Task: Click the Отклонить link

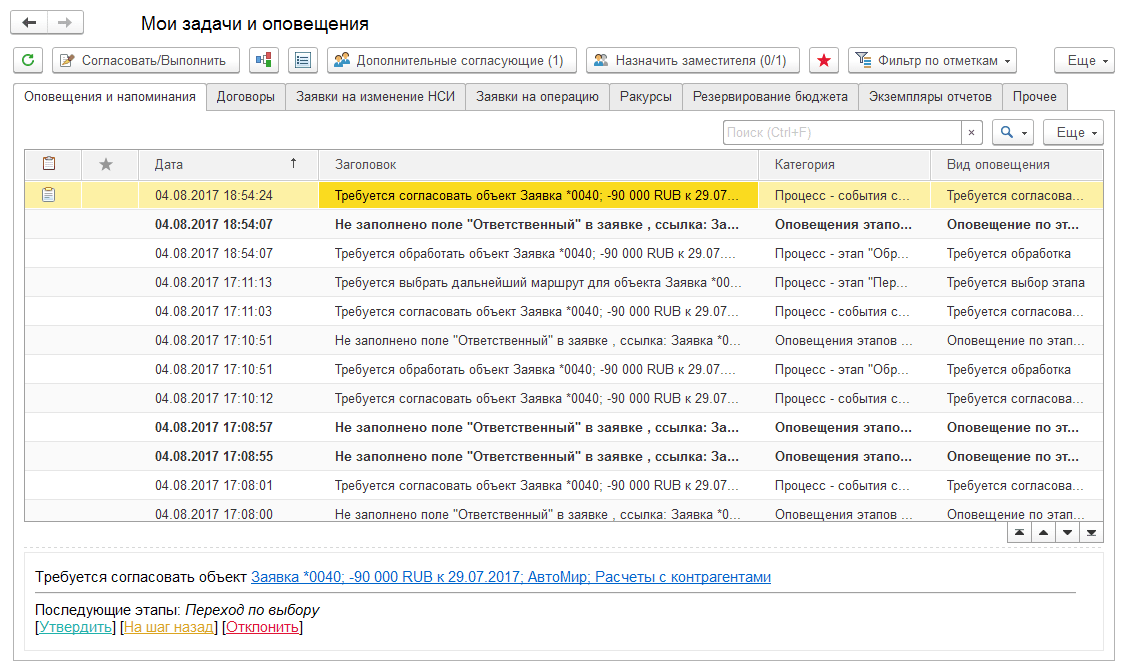Action: pyautogui.click(x=262, y=628)
